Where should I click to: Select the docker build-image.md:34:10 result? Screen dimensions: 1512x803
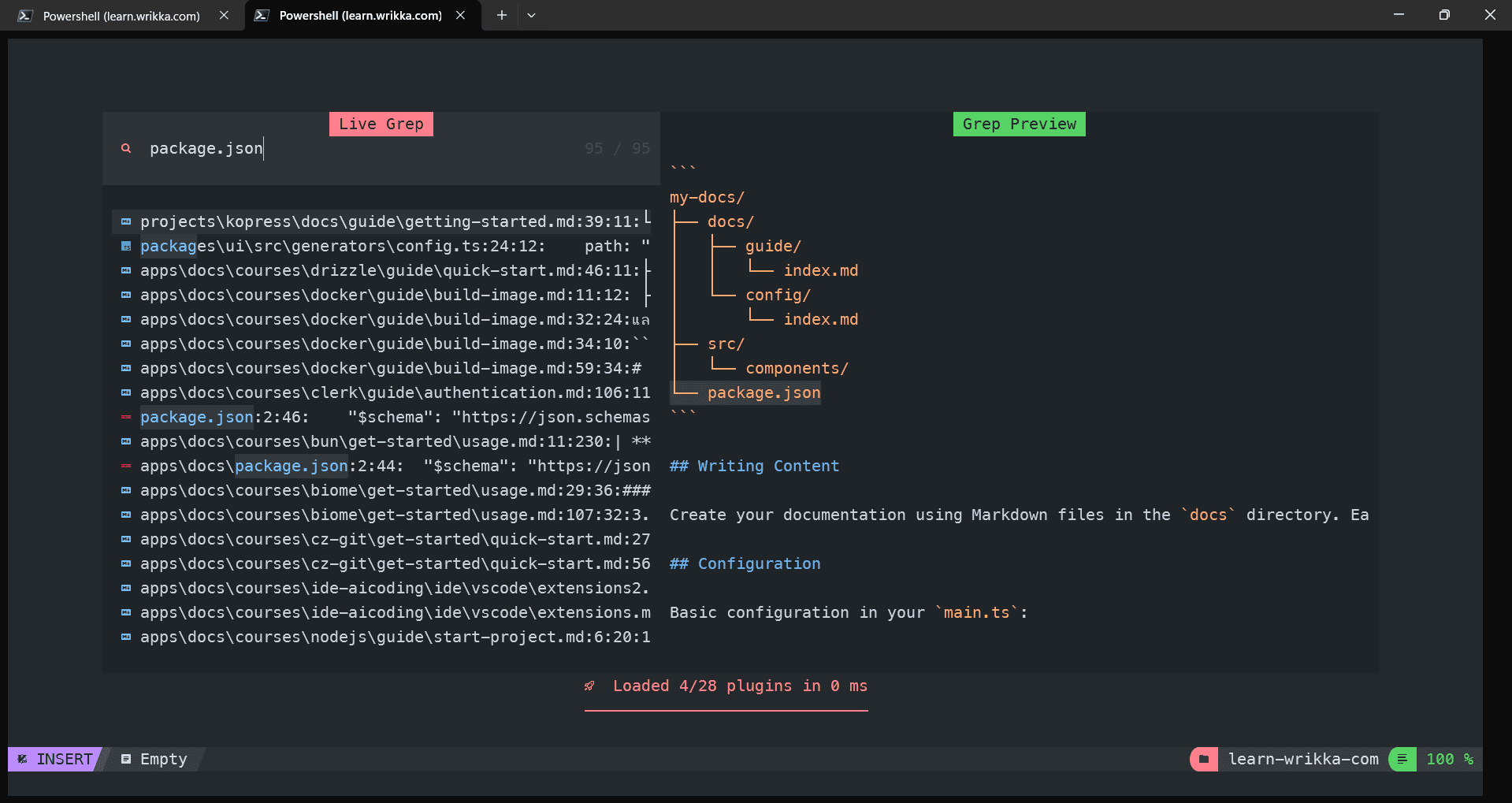pos(381,344)
